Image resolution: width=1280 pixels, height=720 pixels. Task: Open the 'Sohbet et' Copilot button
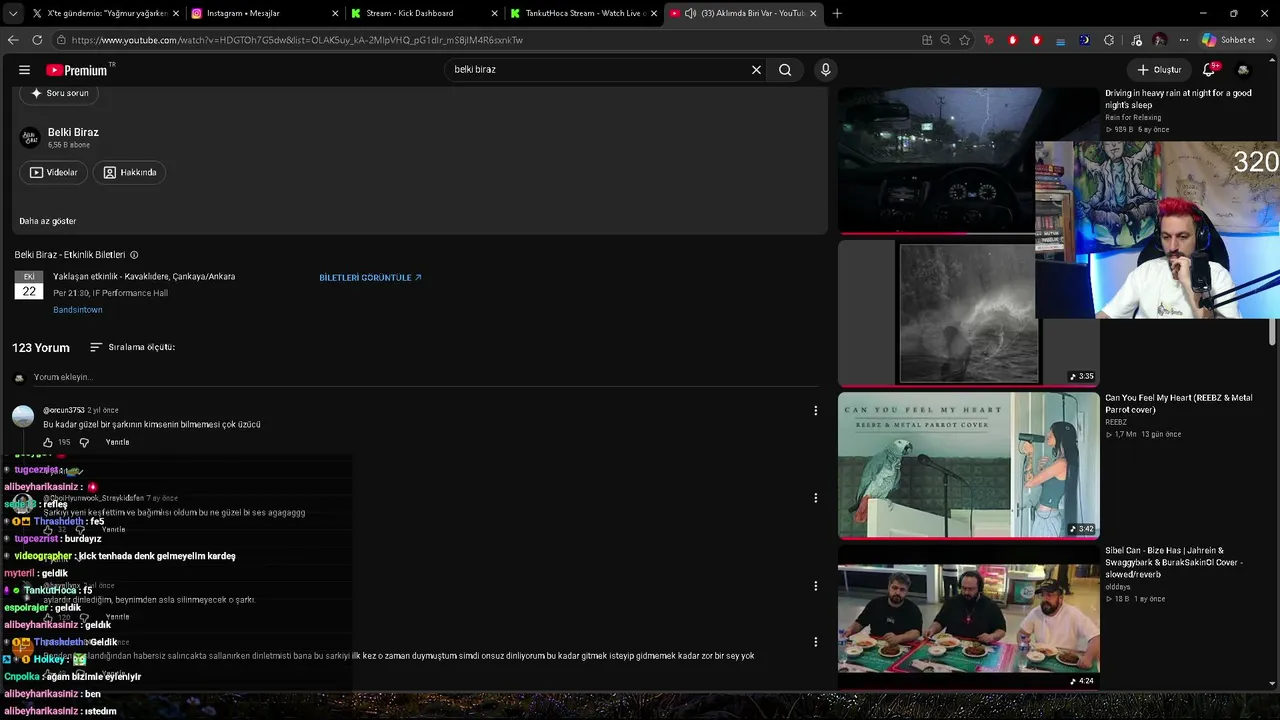[x=1228, y=40]
